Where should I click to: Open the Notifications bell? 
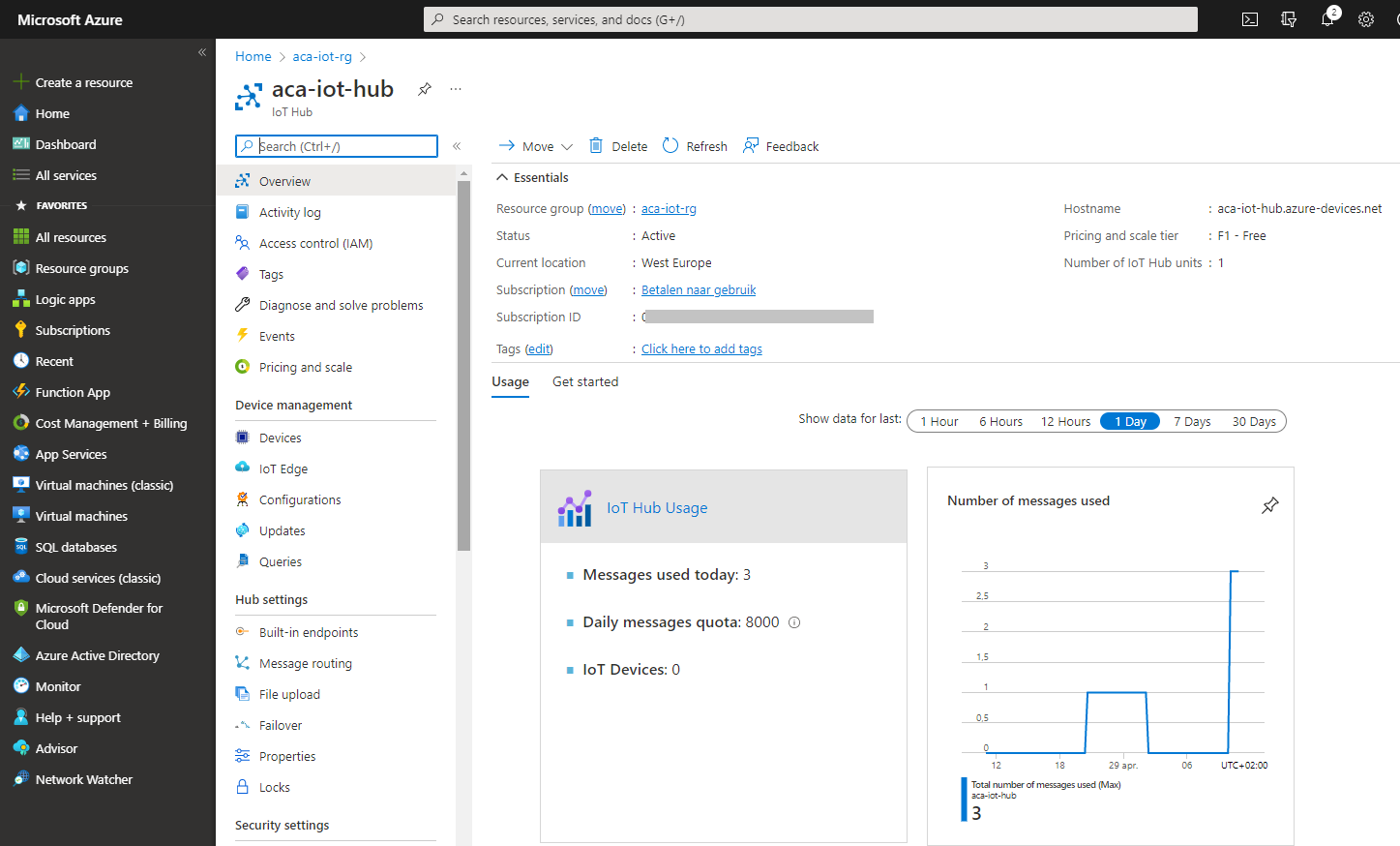point(1326,18)
